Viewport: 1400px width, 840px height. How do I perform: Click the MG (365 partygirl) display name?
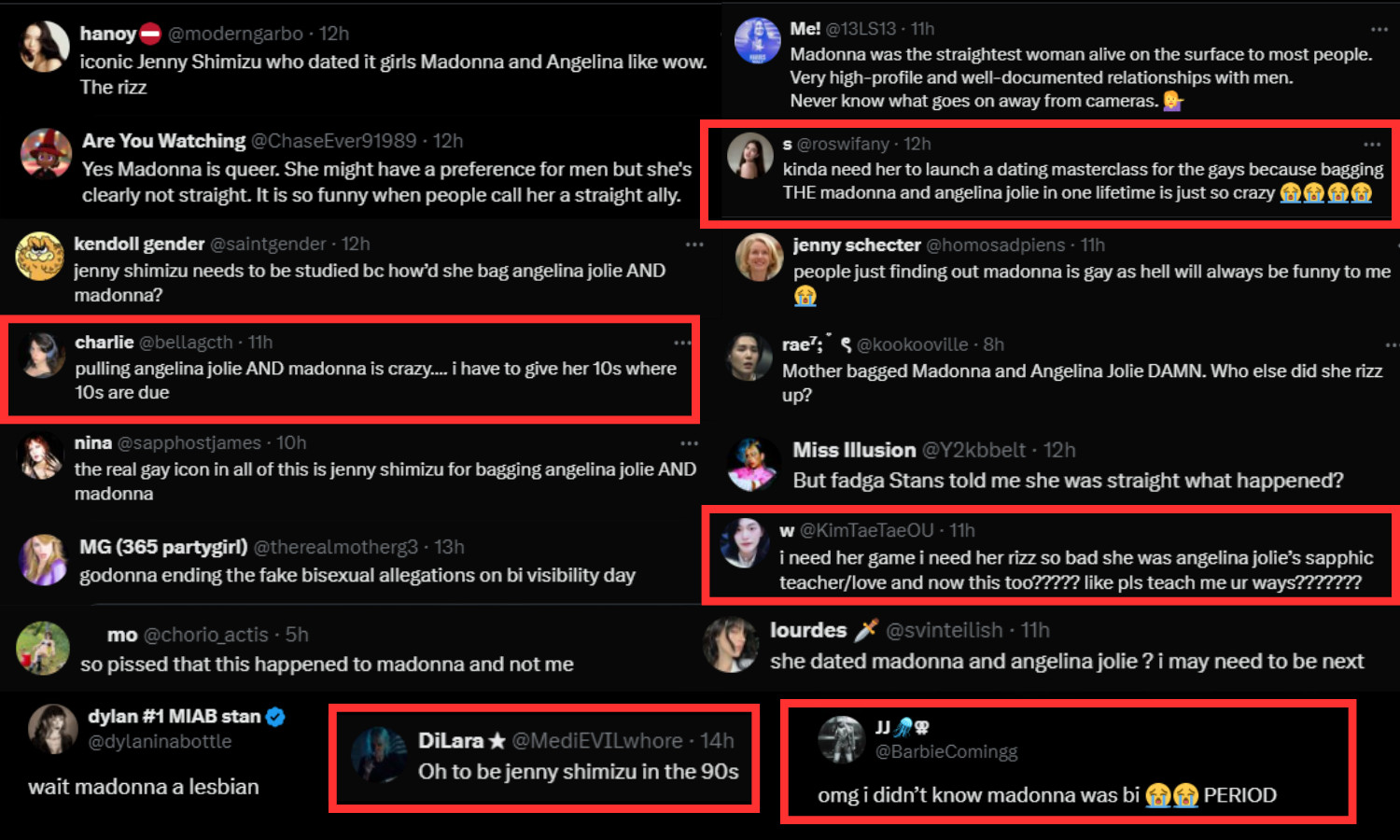coord(163,547)
